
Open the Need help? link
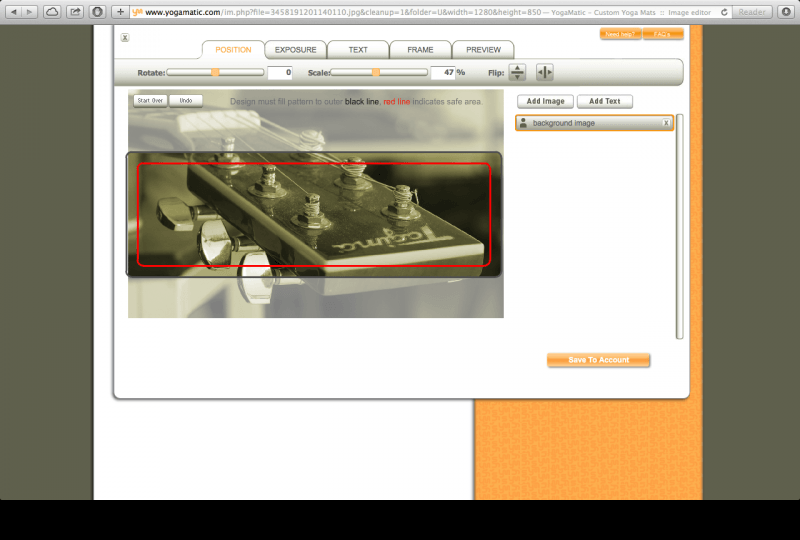tap(620, 34)
